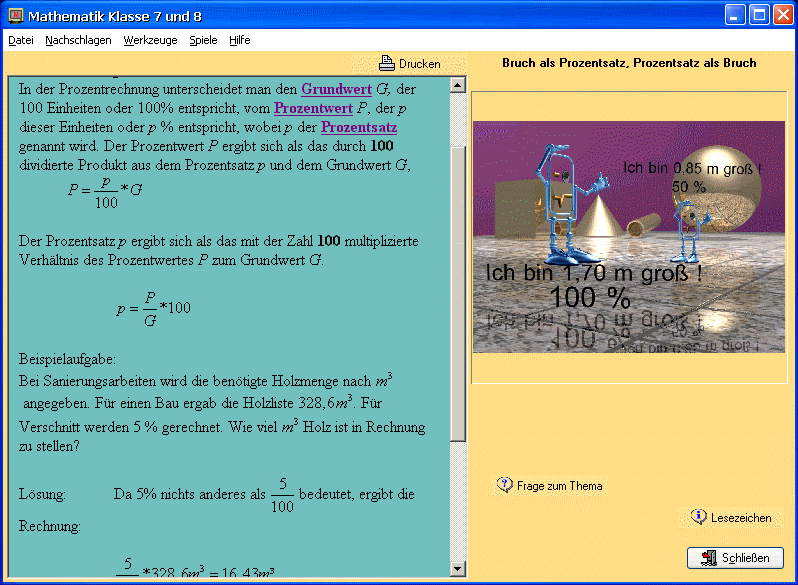
Task: Click the printer icon labeled Drucken
Action: [387, 63]
